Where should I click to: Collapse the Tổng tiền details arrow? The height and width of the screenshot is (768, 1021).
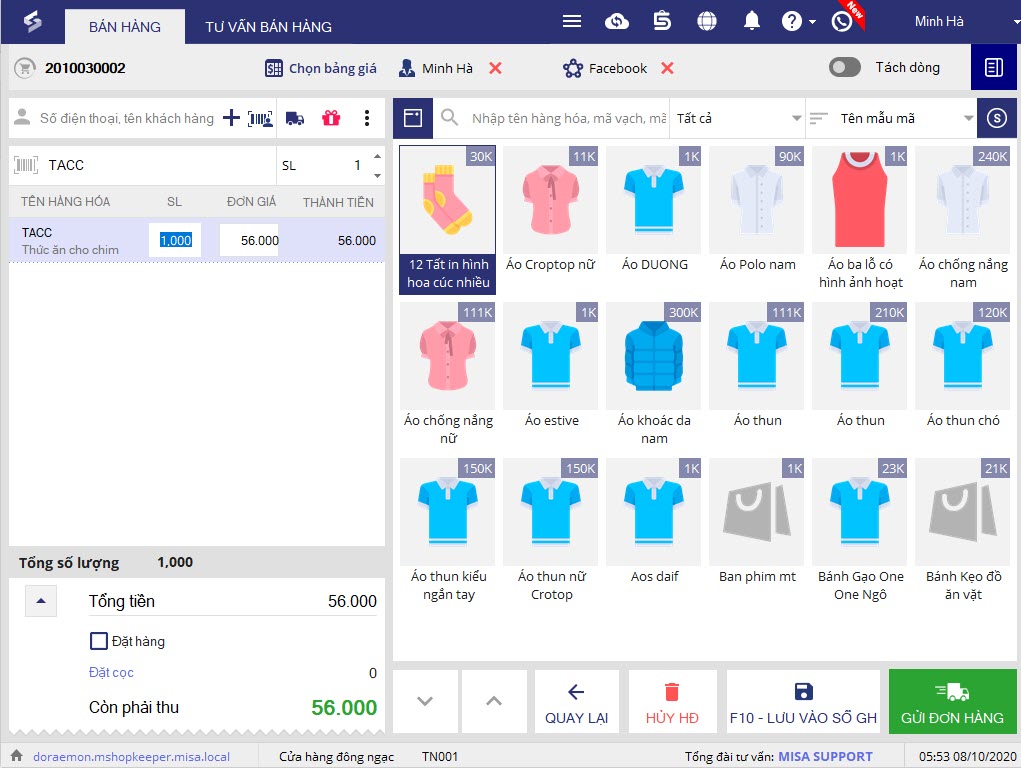coord(41,601)
